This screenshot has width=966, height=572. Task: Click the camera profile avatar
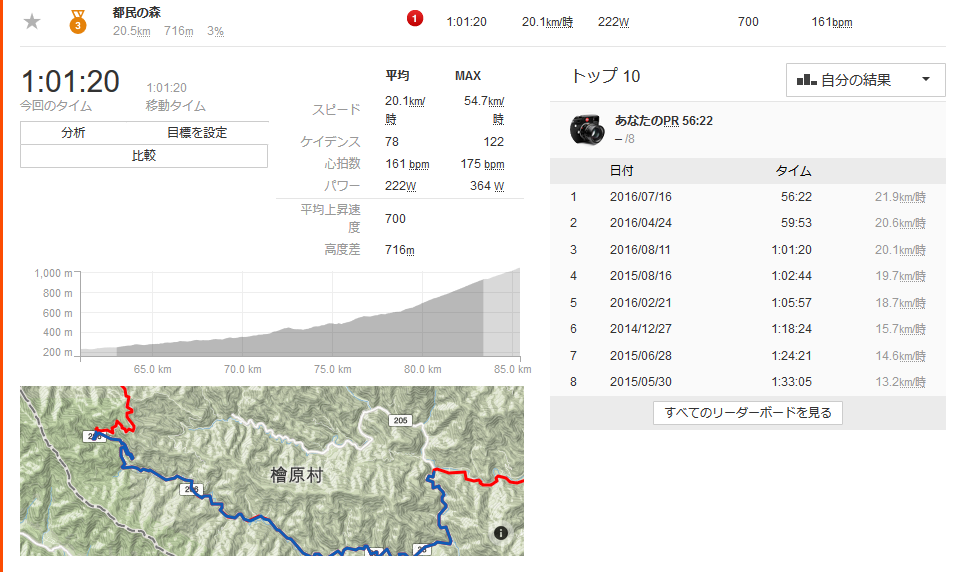pyautogui.click(x=587, y=129)
